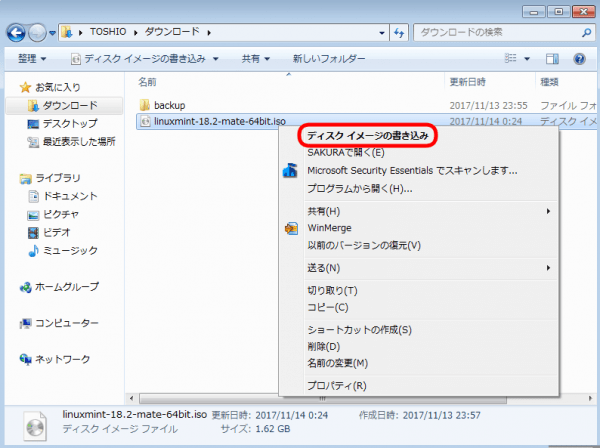Image resolution: width=600 pixels, height=448 pixels.
Task: Sort by the 更新日時 column header
Action: (467, 82)
